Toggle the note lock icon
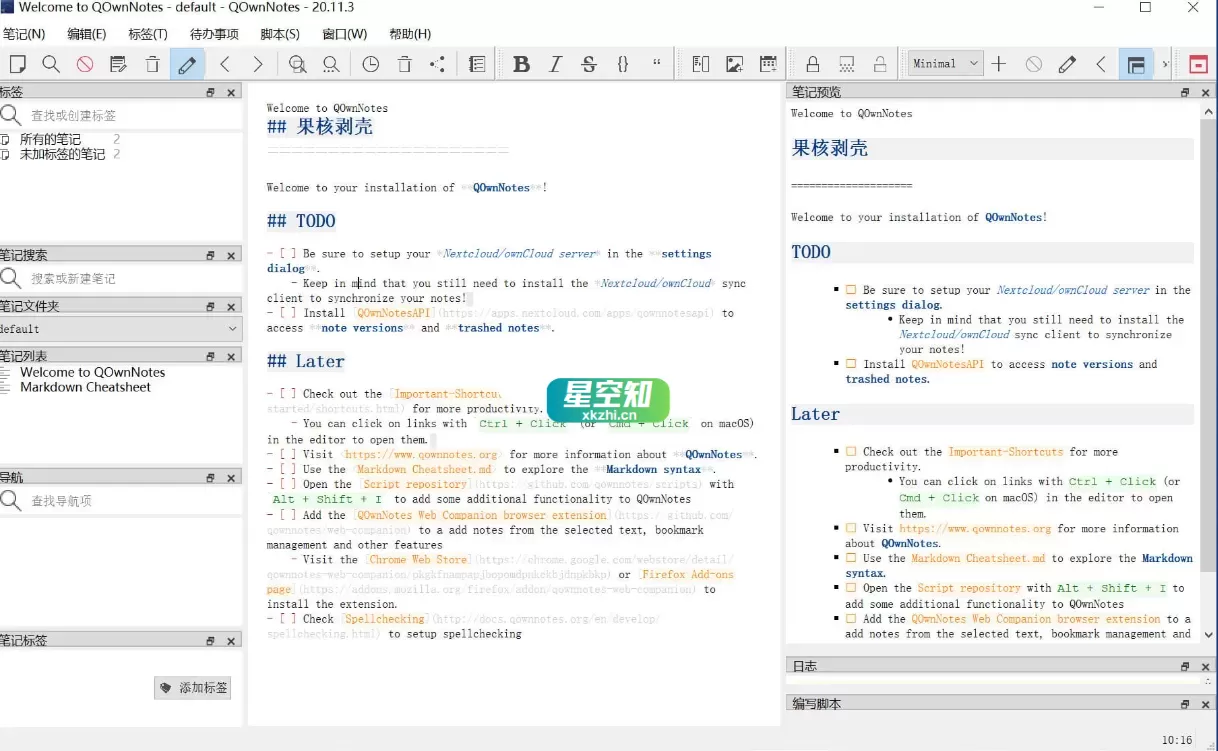Screen dimensions: 1218x751 click(814, 63)
